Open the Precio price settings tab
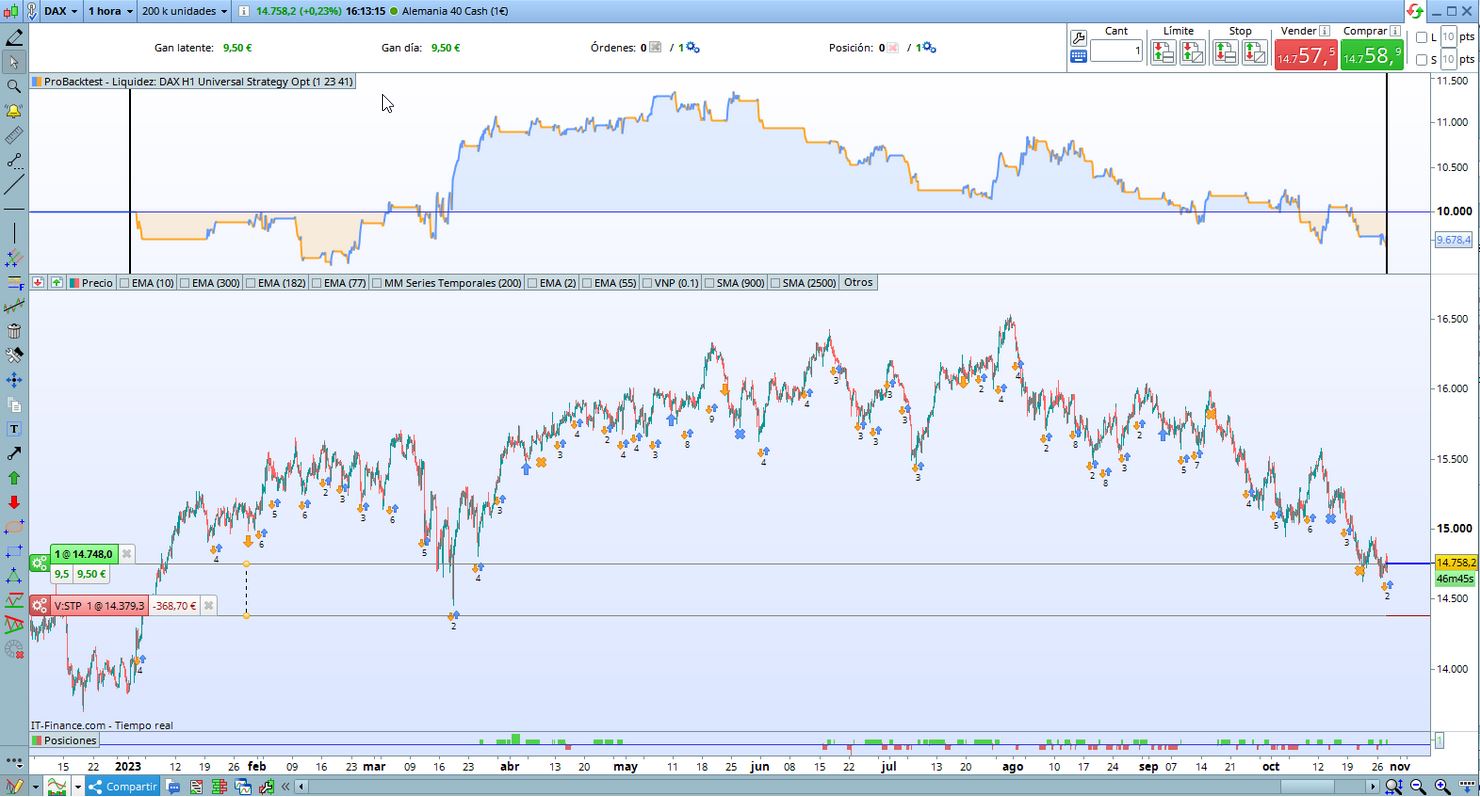1480x797 pixels. pyautogui.click(x=91, y=283)
